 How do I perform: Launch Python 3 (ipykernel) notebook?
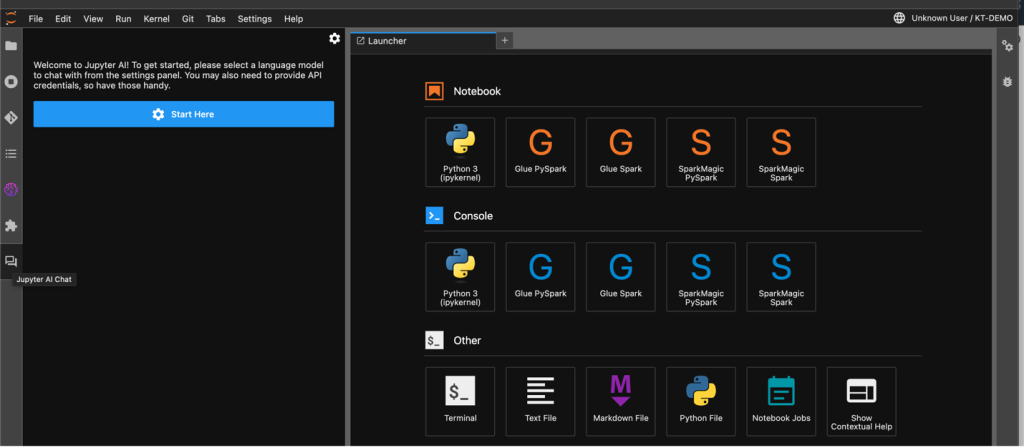click(460, 152)
